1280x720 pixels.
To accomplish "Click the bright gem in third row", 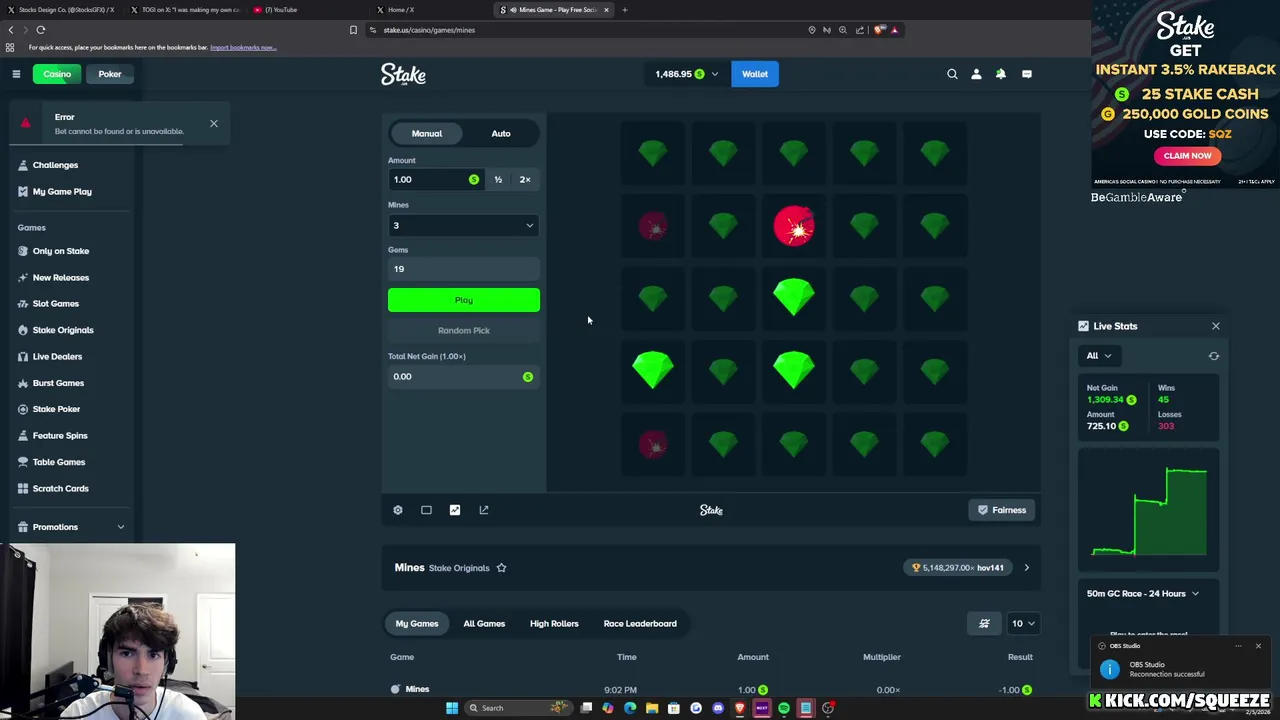I will click(x=794, y=298).
